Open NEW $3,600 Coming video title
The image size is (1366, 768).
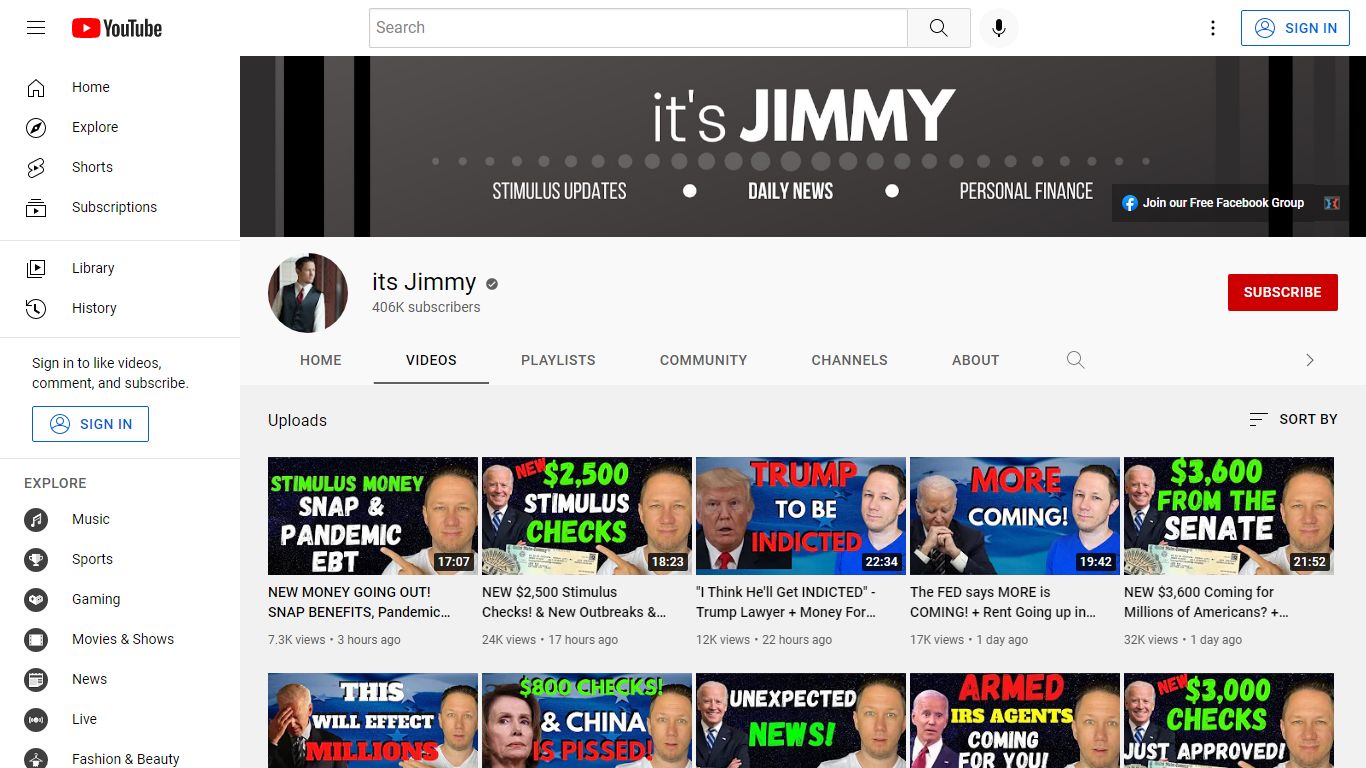click(1206, 602)
